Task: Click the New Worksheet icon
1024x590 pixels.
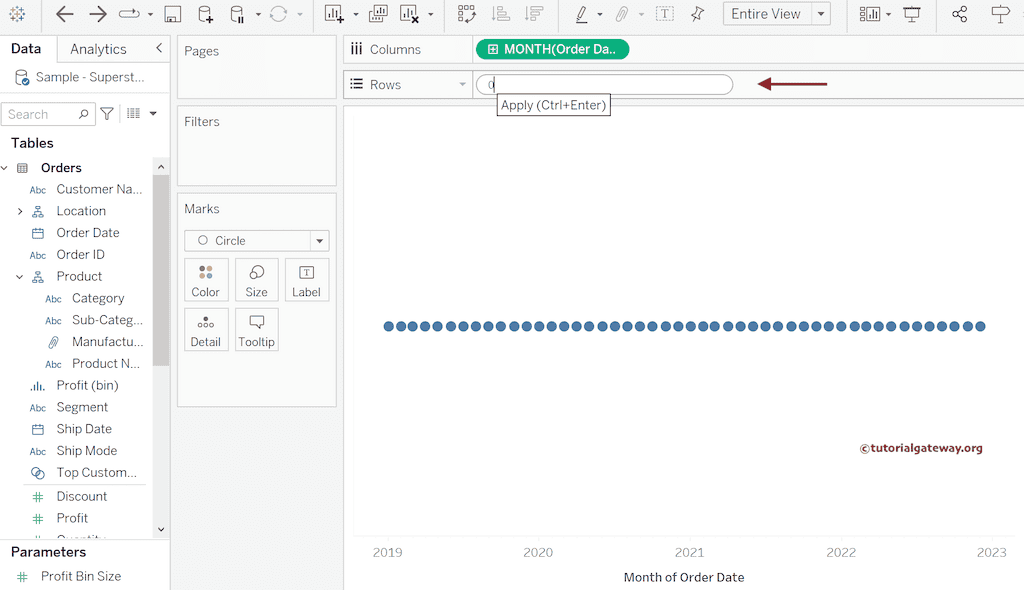Action: tap(334, 14)
